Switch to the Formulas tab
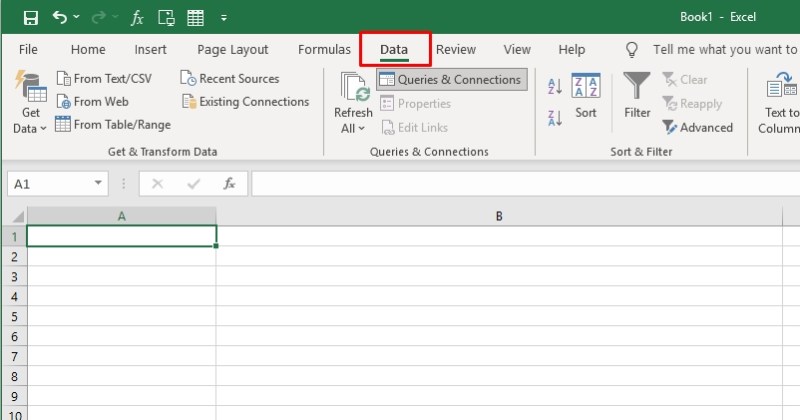Image resolution: width=800 pixels, height=420 pixels. 324,50
